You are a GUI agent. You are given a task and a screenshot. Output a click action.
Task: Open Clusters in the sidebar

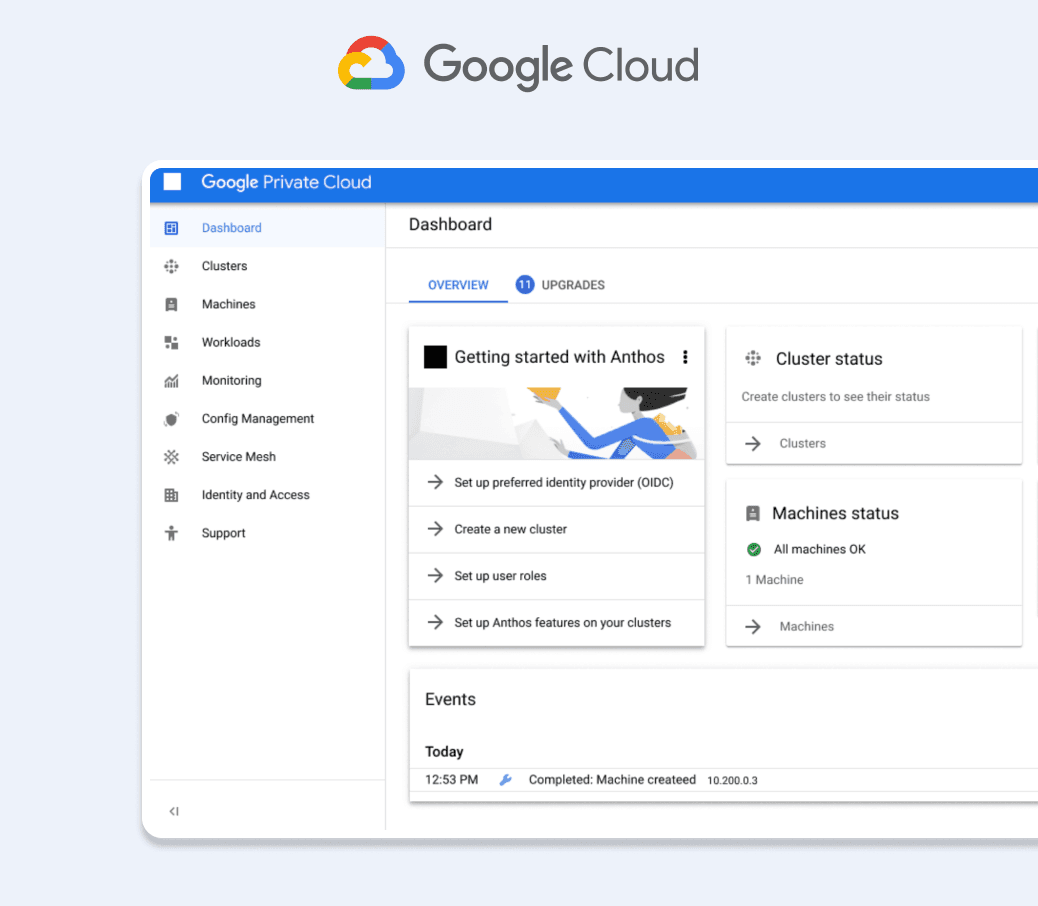pos(267,266)
